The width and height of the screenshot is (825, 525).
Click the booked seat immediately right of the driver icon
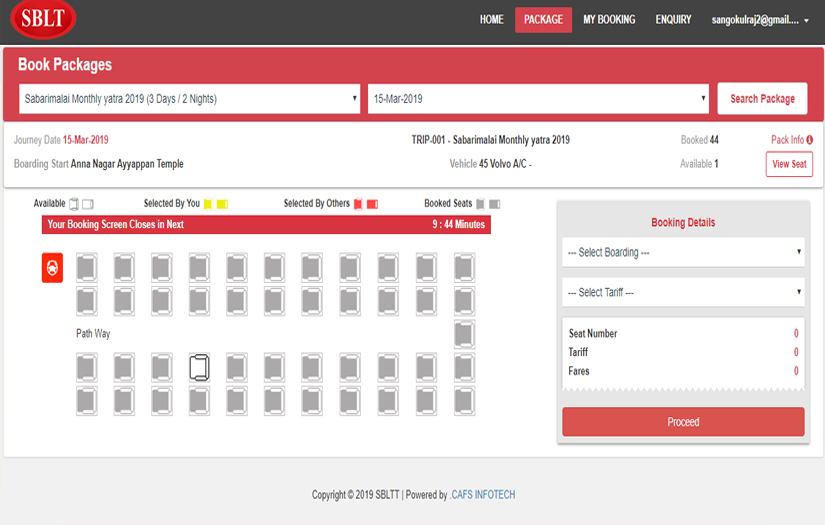[x=87, y=267]
